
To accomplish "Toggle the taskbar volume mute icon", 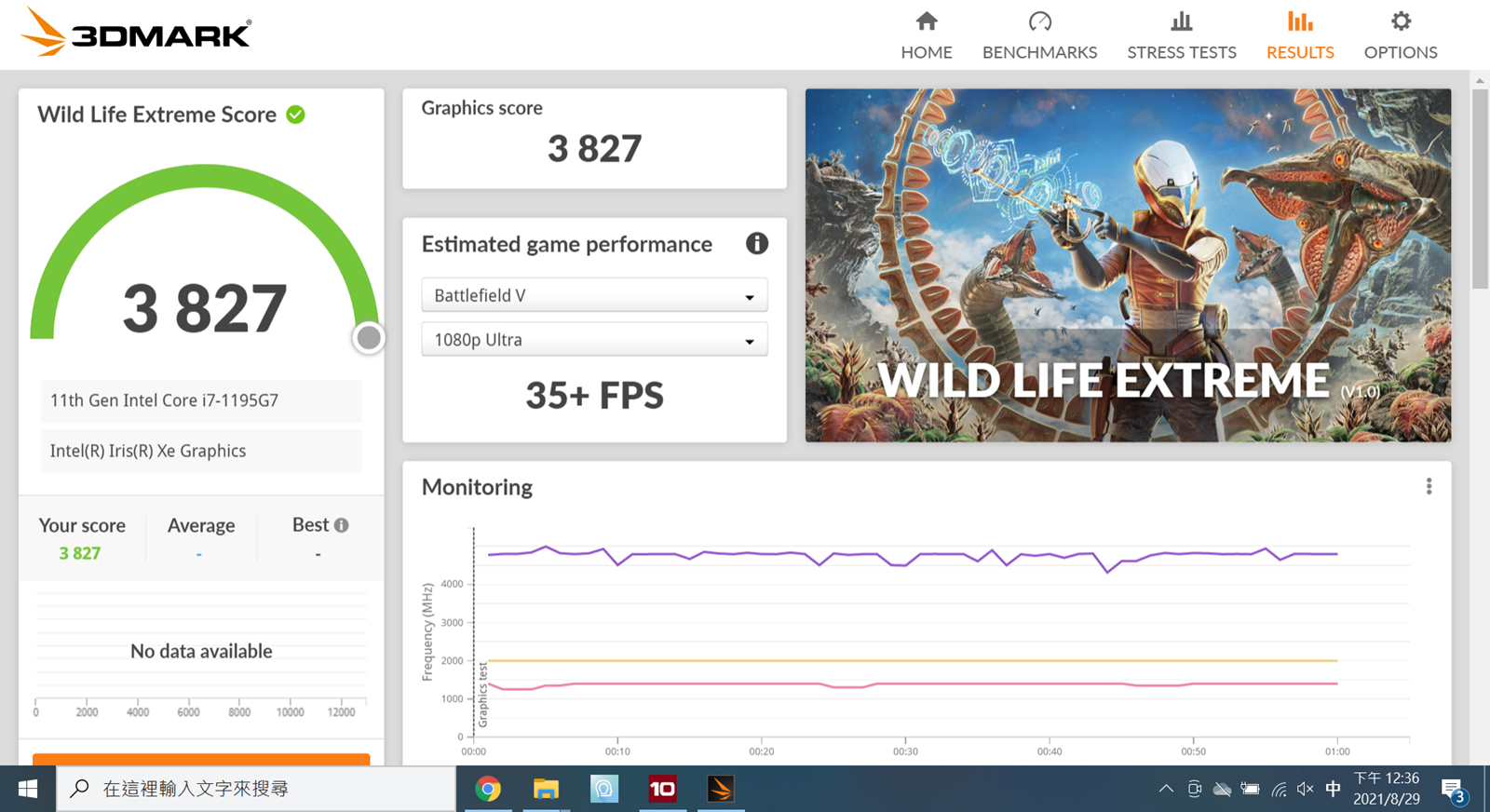I will click(x=1305, y=789).
